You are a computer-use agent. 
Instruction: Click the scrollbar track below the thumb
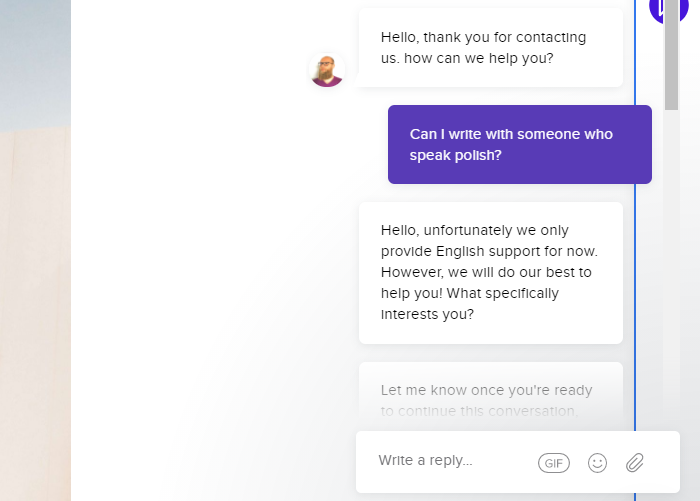click(x=671, y=268)
